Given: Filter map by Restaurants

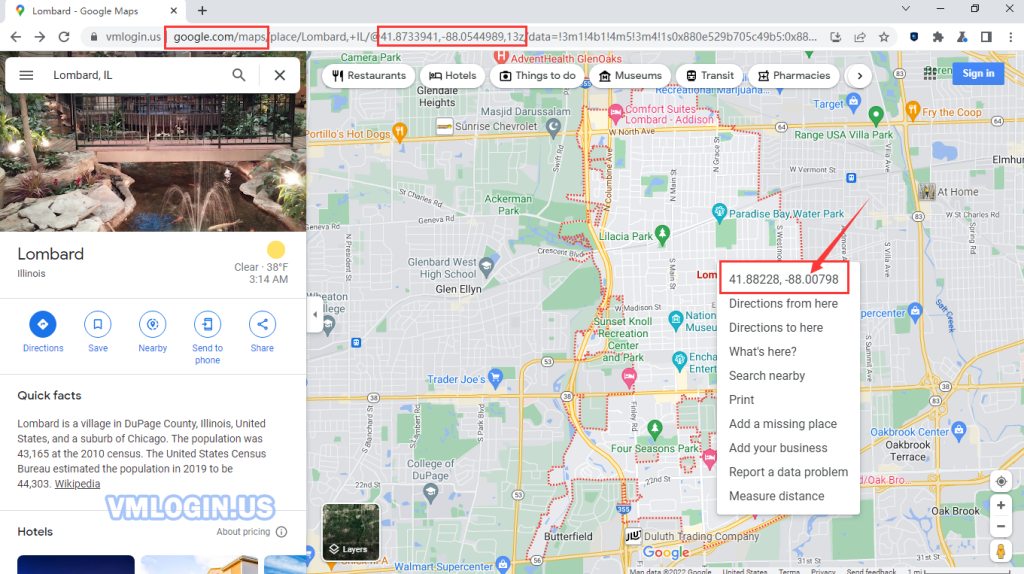Looking at the screenshot, I should click(x=368, y=76).
